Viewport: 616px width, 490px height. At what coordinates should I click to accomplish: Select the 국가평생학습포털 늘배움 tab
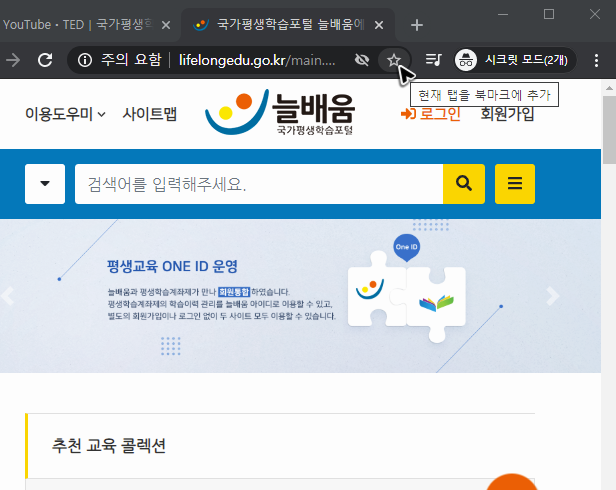[x=290, y=25]
